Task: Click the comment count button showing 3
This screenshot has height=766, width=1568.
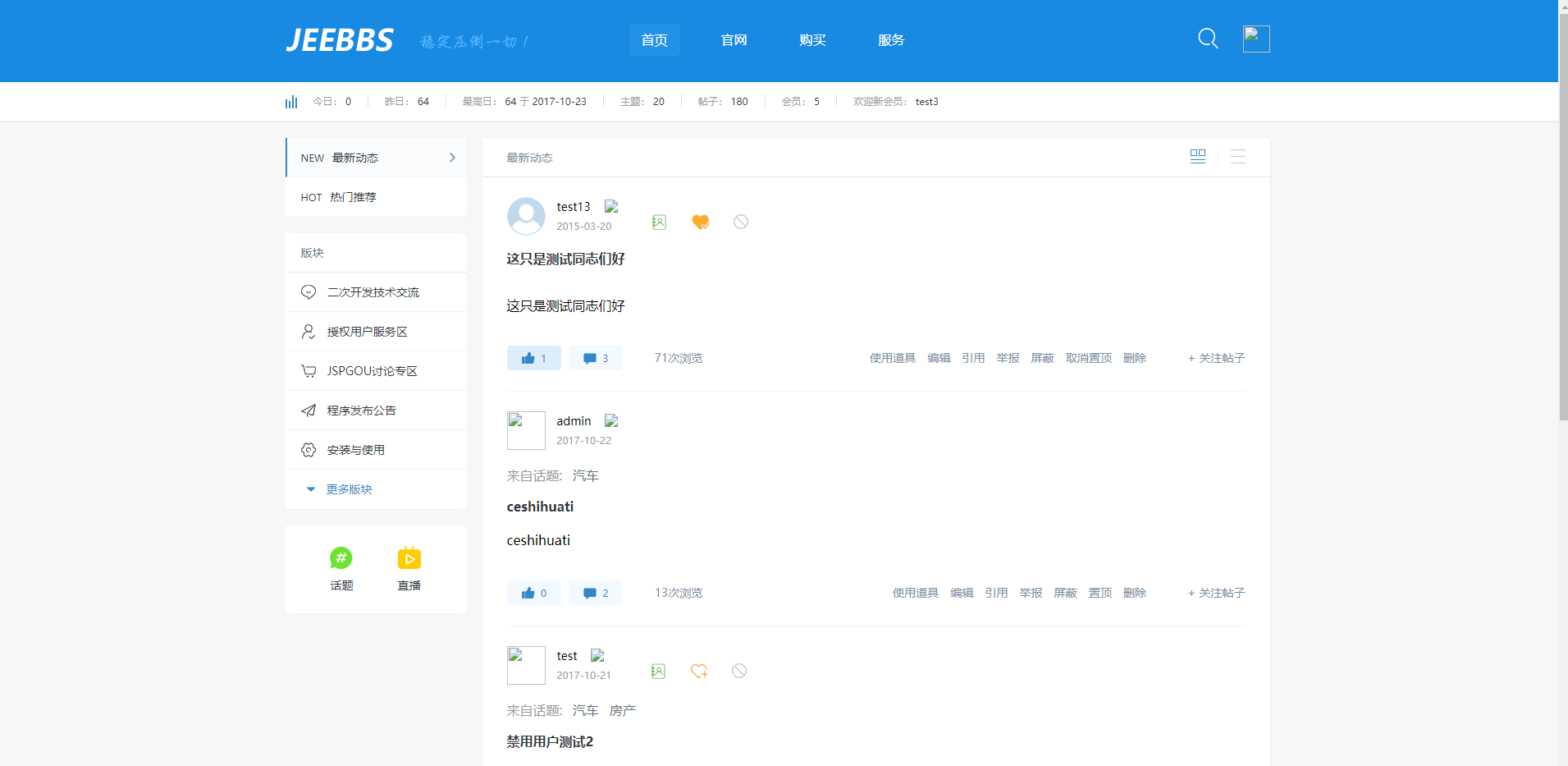Action: (x=596, y=358)
